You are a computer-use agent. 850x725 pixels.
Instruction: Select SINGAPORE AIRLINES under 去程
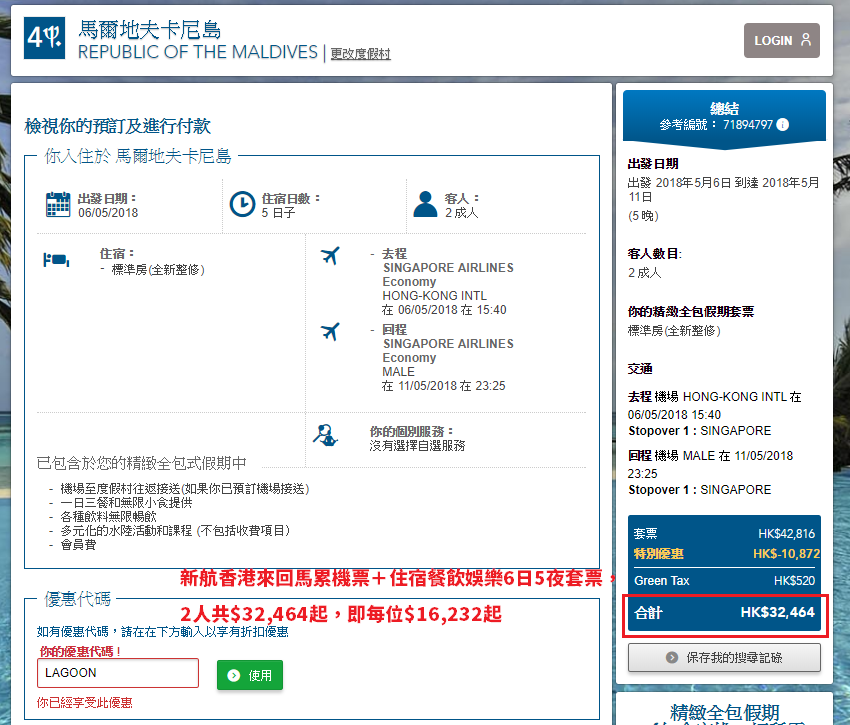(x=448, y=268)
